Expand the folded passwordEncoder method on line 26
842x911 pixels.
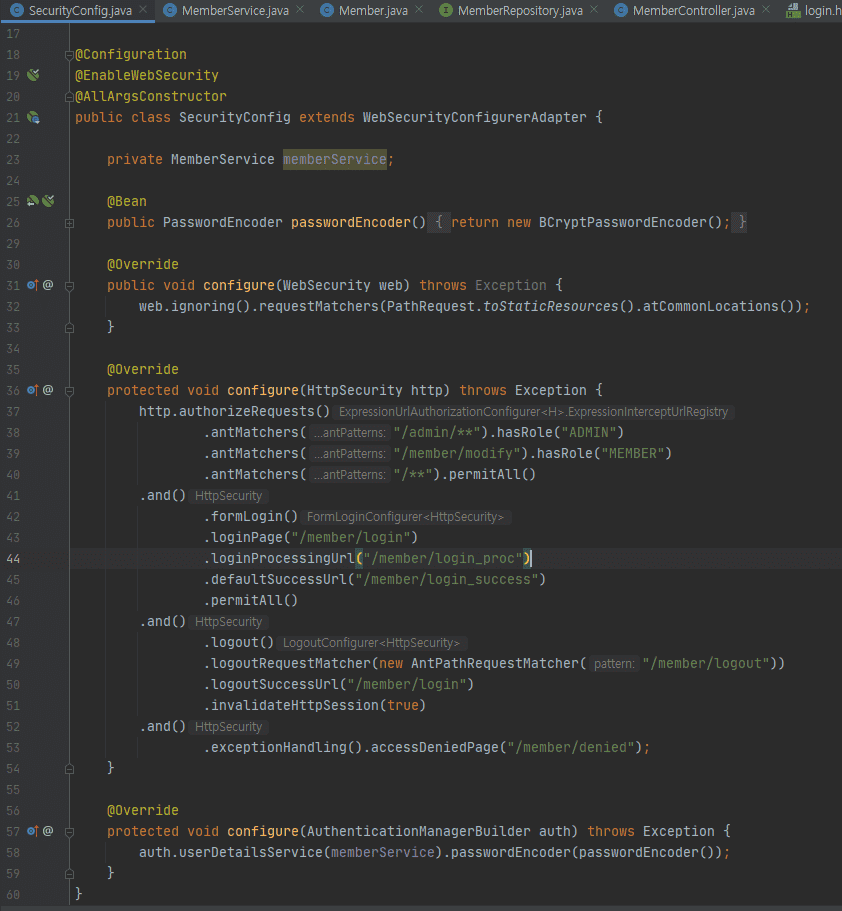(69, 223)
